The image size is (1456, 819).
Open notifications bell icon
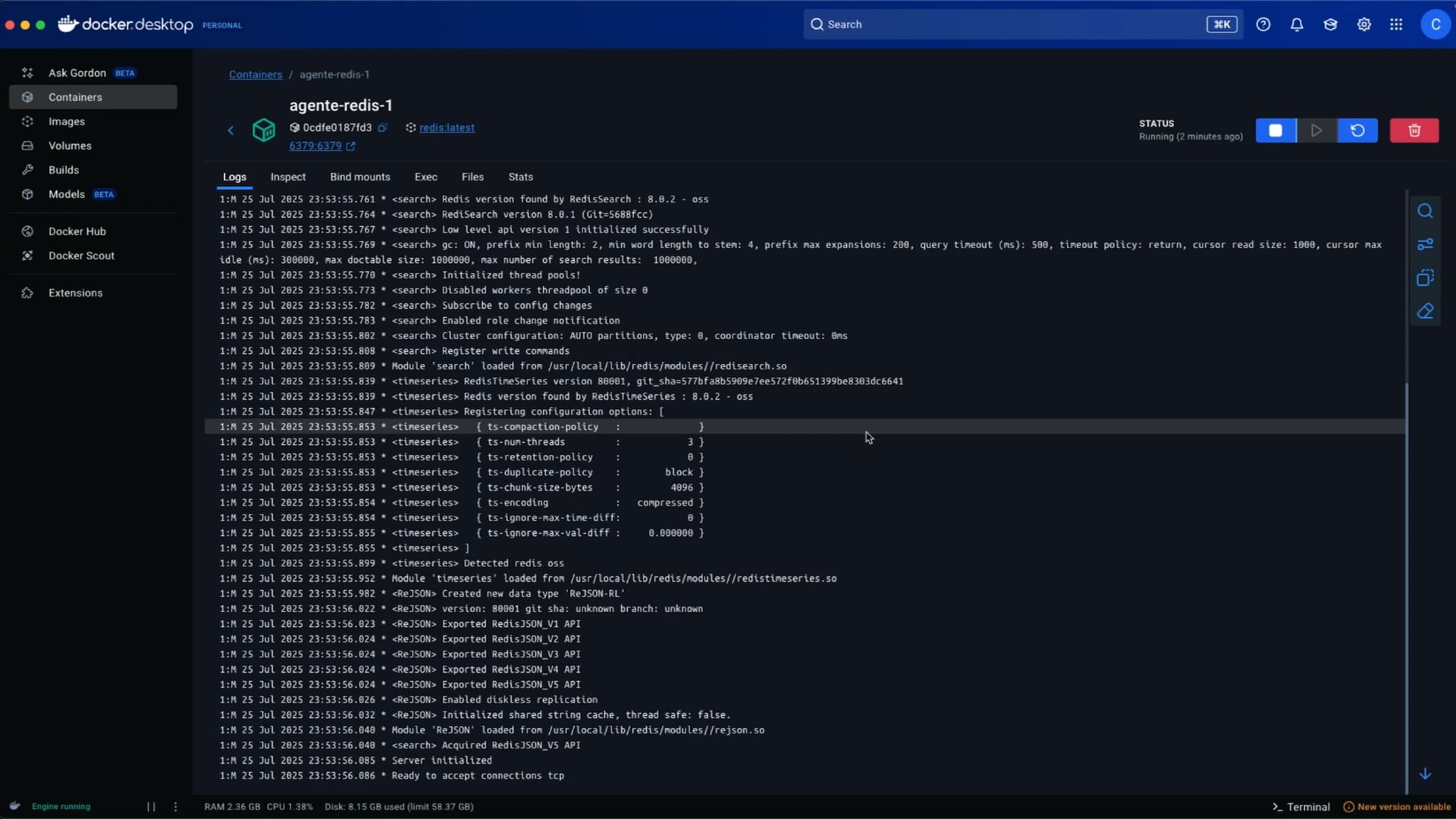(1297, 24)
